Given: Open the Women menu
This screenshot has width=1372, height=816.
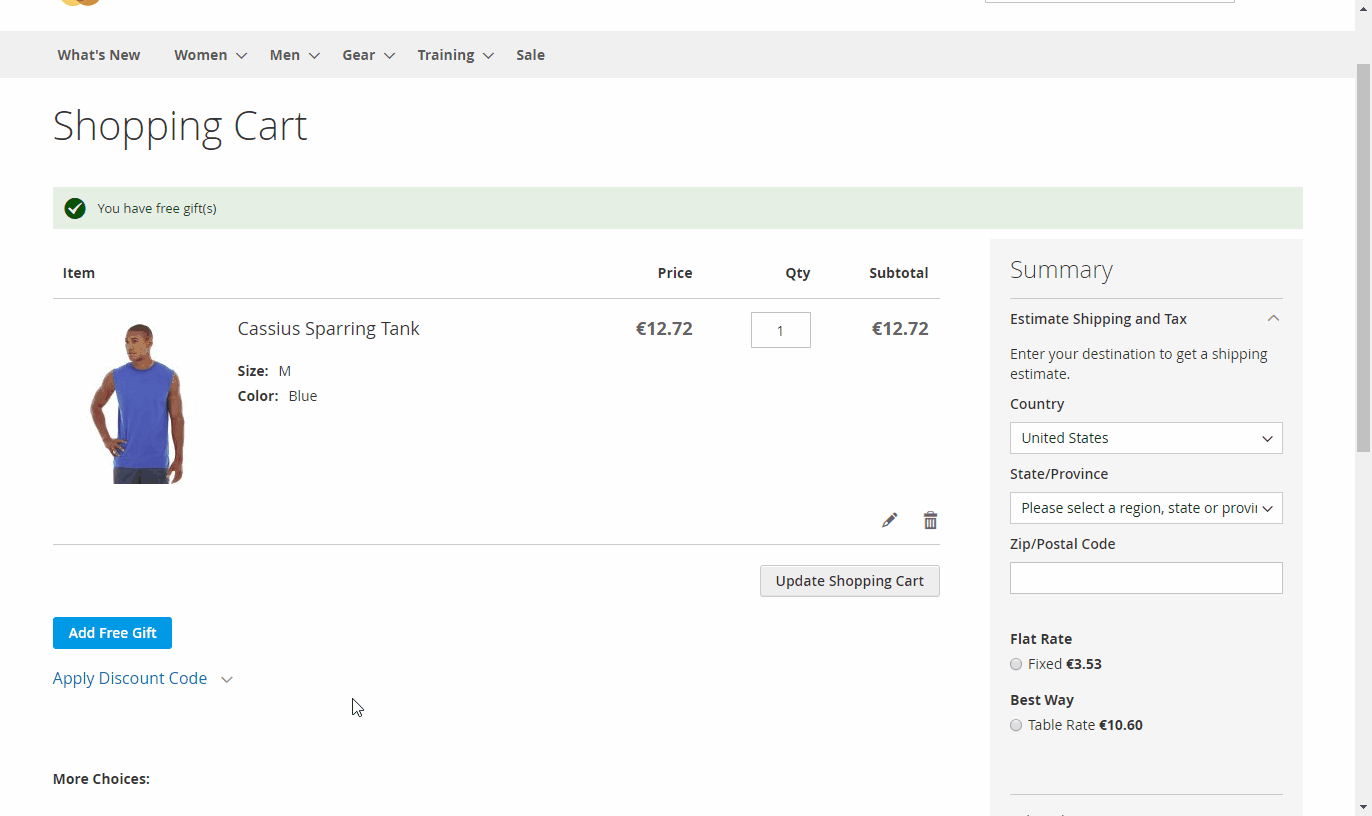Looking at the screenshot, I should (210, 55).
